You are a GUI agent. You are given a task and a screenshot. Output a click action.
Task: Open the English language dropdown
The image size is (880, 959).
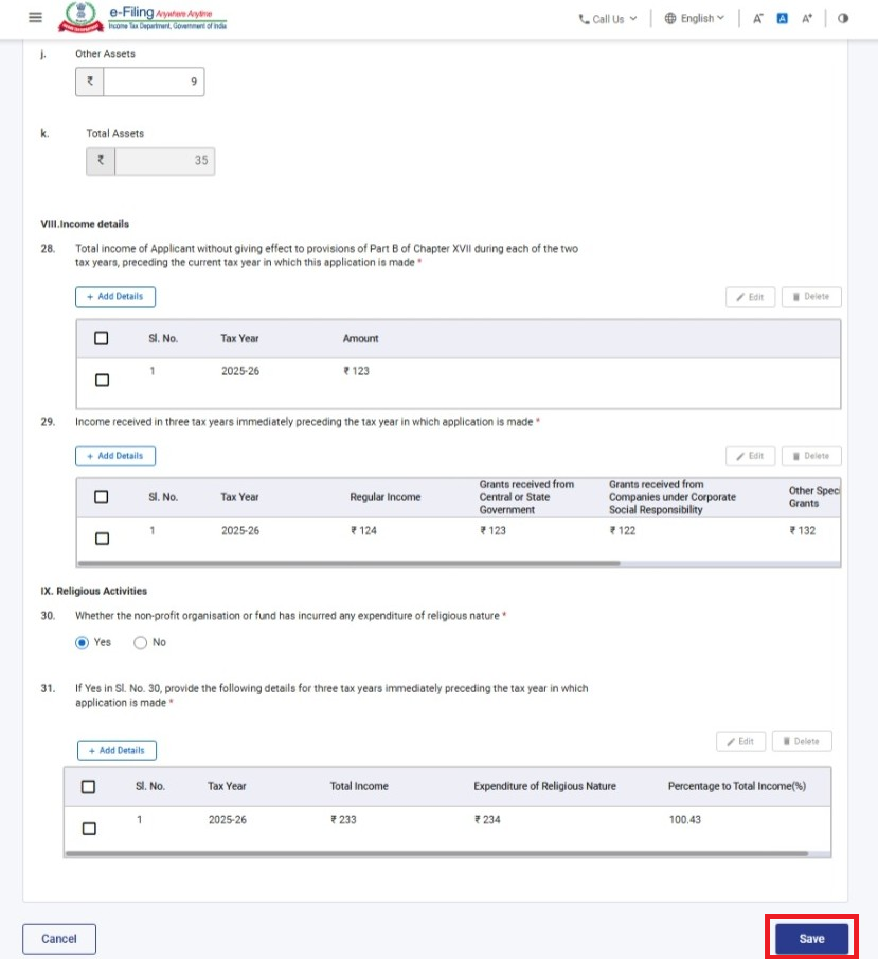(x=694, y=18)
